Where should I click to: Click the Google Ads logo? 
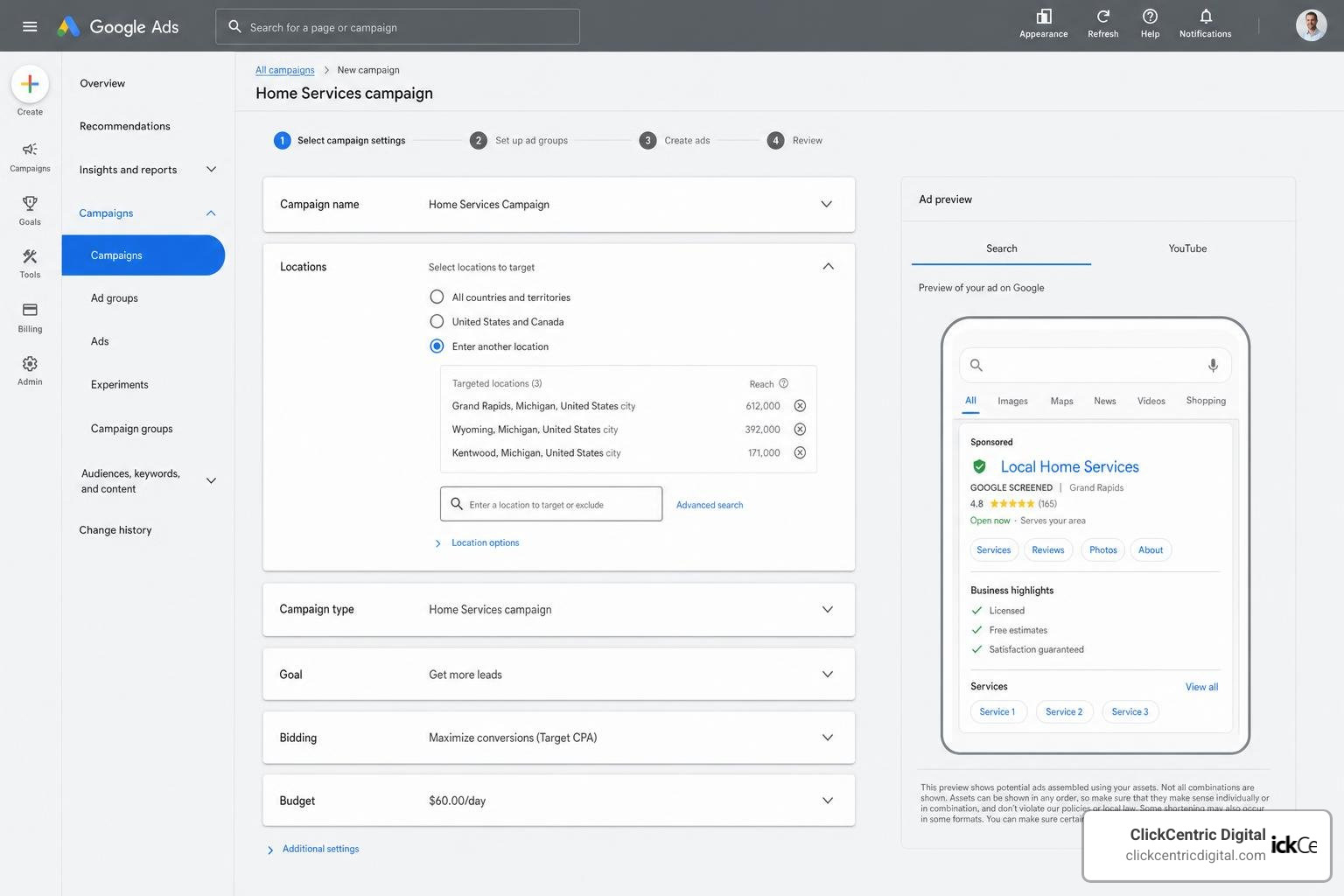coord(118,26)
